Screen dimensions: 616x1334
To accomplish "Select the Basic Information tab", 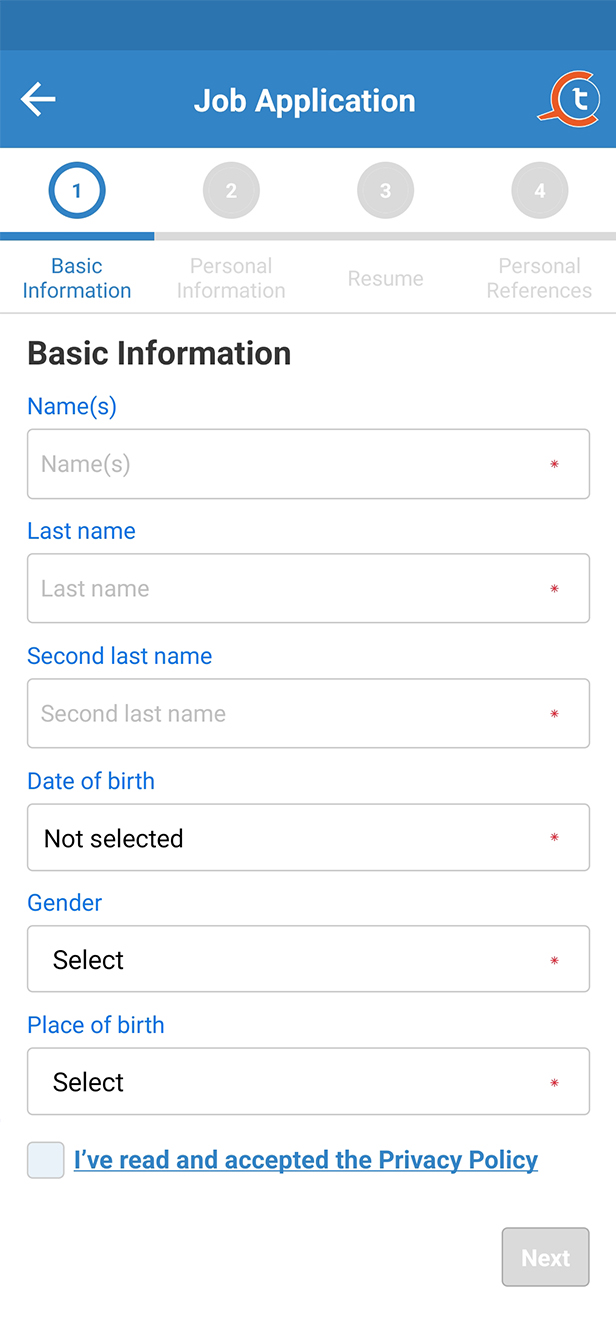I will [x=77, y=278].
